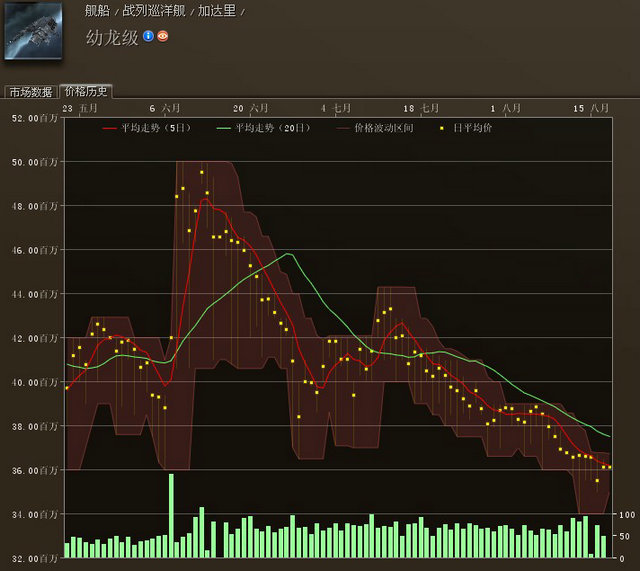Click the orange eye preview icon
Screen dimensions: 640x571
point(163,36)
